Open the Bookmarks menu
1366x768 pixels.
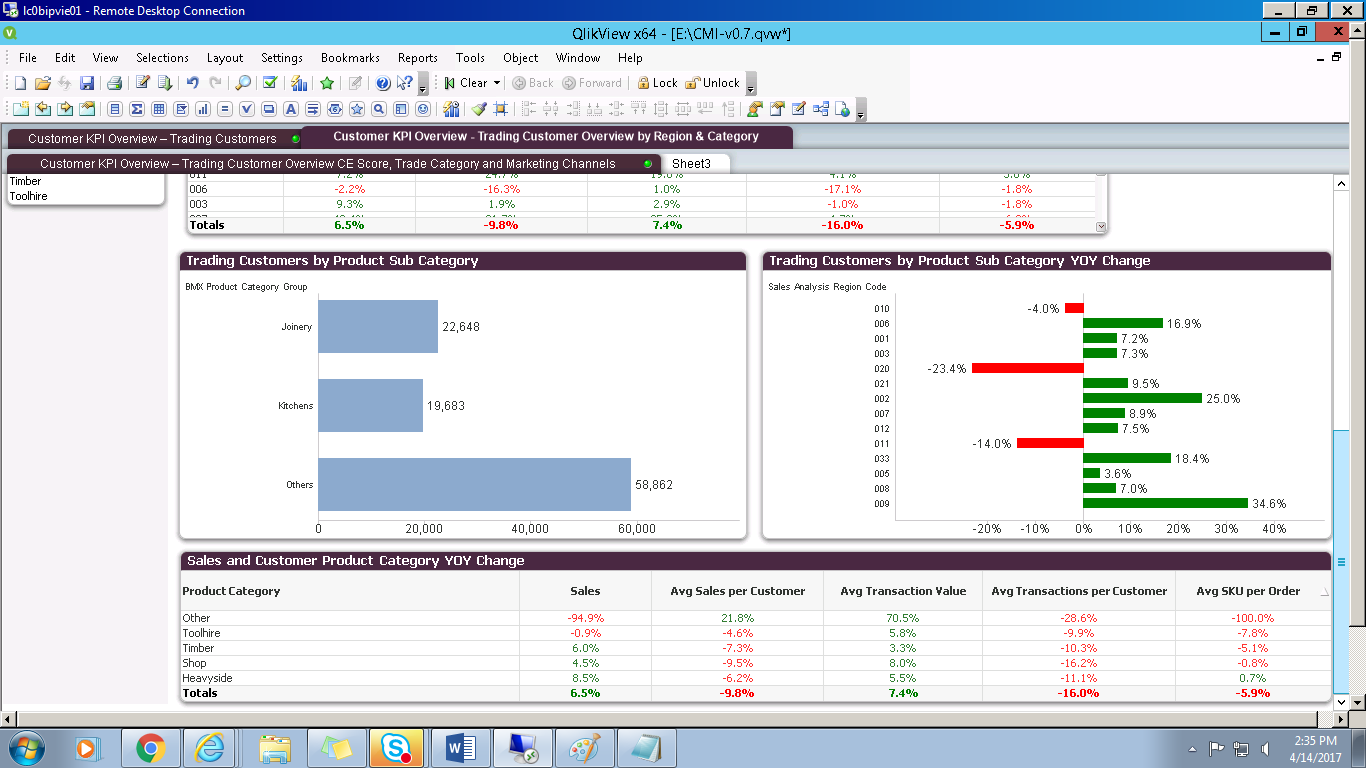click(350, 58)
